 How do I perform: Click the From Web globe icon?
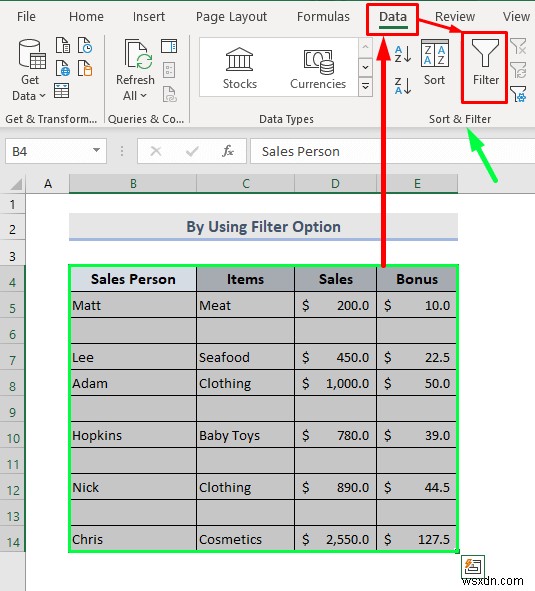(63, 68)
